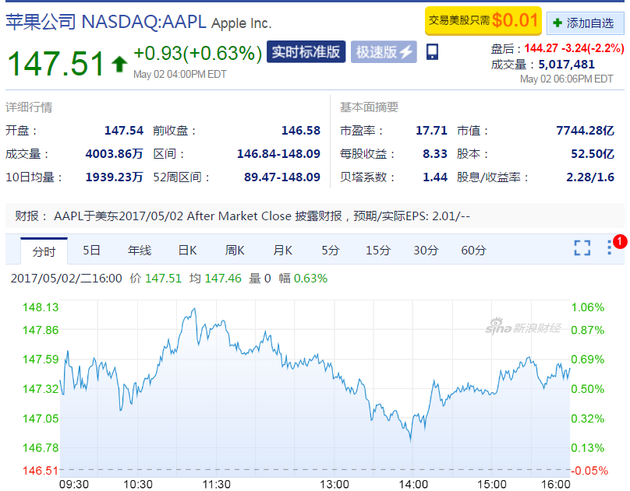The height and width of the screenshot is (491, 630).
Task: Click the 成交量 value 4003.86万
Action: pos(114,154)
